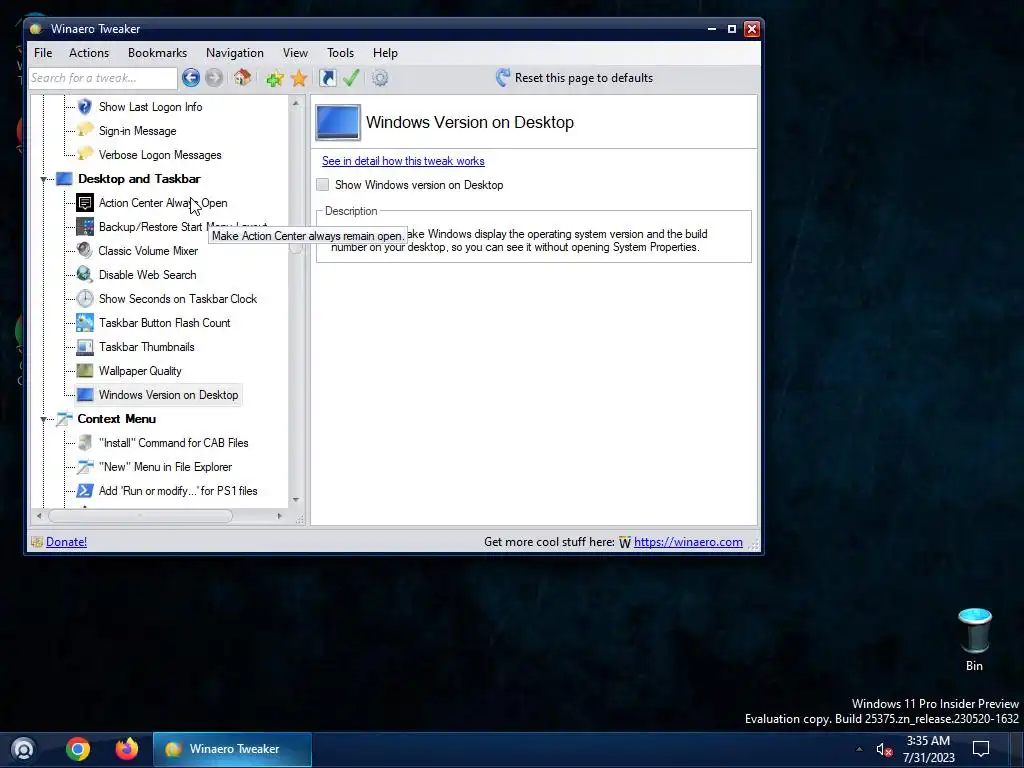The width and height of the screenshot is (1024, 768).
Task: Collapse the Context Menu tree section
Action: pos(44,419)
